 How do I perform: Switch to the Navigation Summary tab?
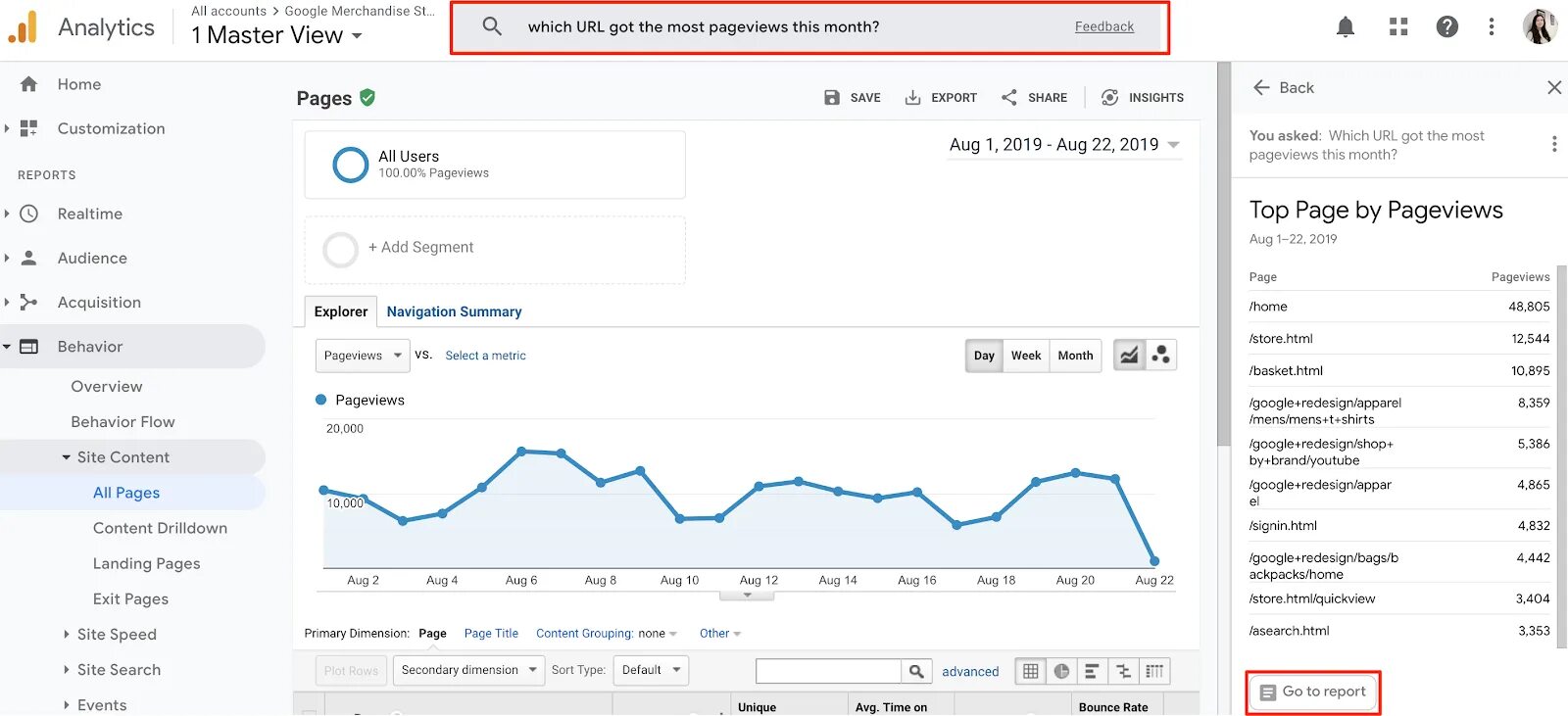(454, 311)
